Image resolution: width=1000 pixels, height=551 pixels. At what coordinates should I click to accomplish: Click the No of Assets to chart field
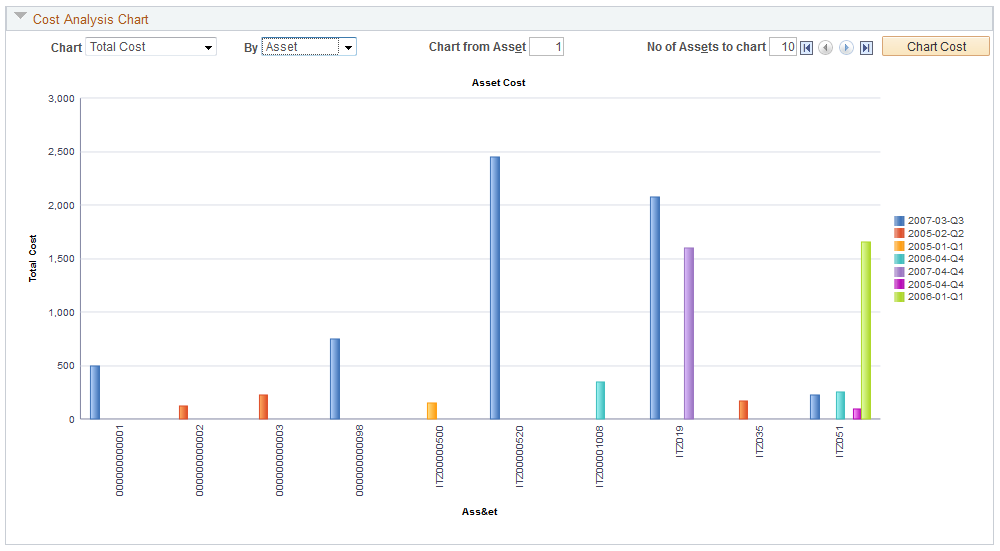pos(783,47)
